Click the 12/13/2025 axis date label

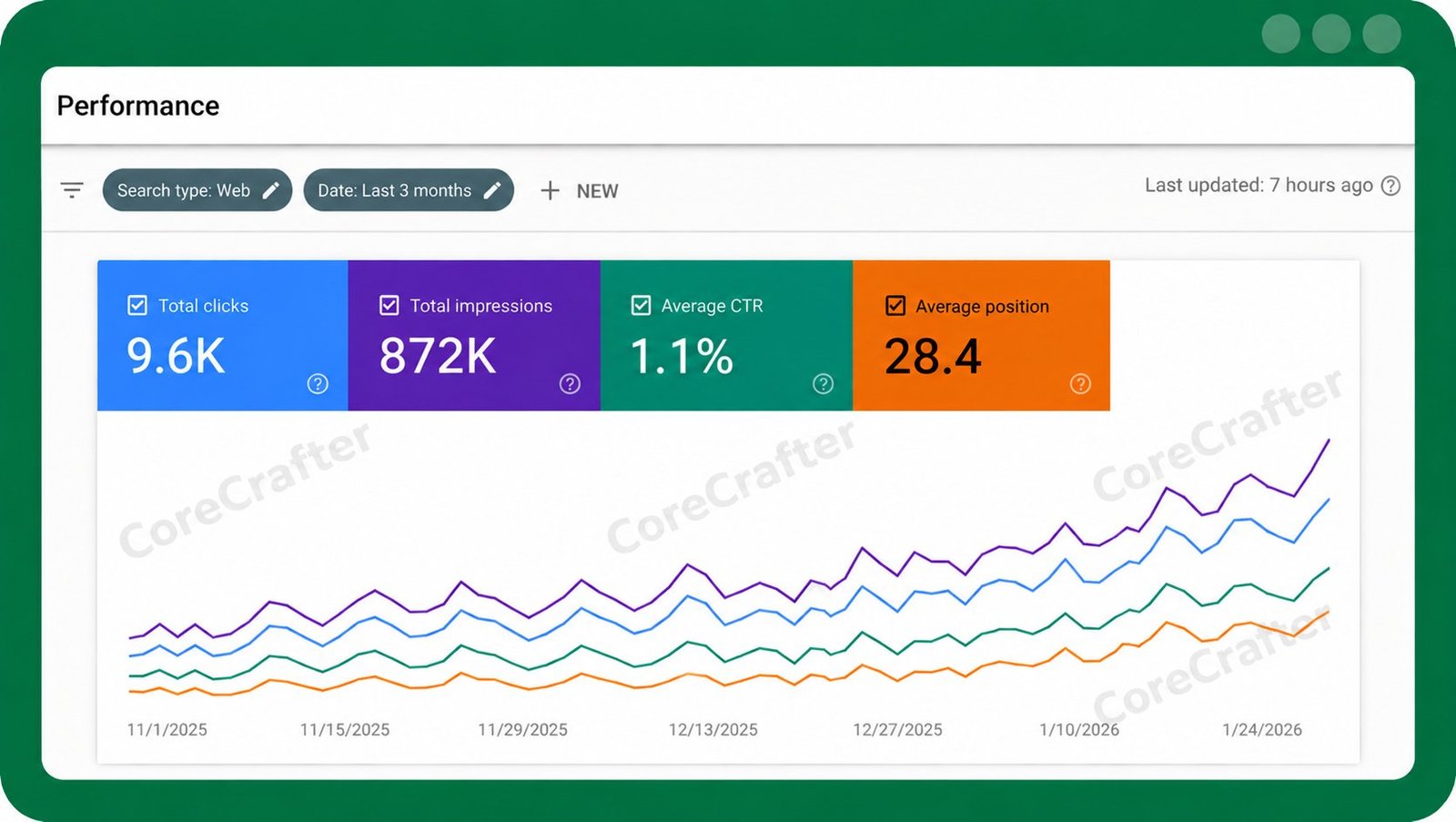(713, 730)
